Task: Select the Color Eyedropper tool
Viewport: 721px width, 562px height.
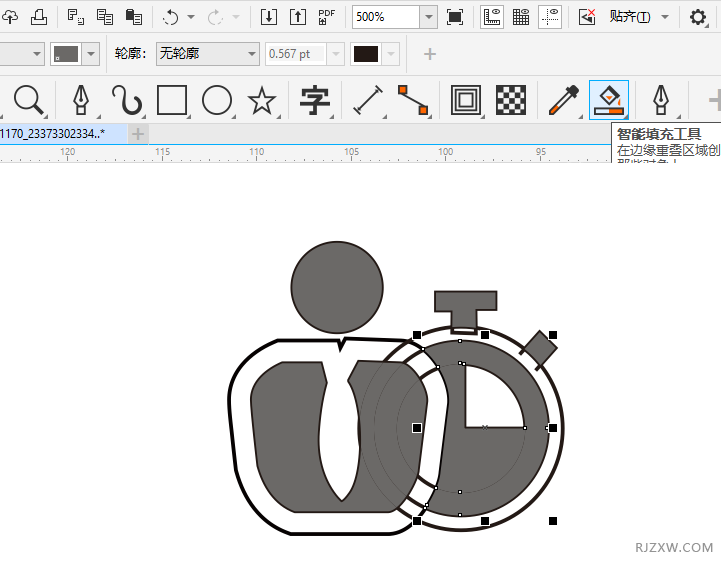Action: pos(564,100)
